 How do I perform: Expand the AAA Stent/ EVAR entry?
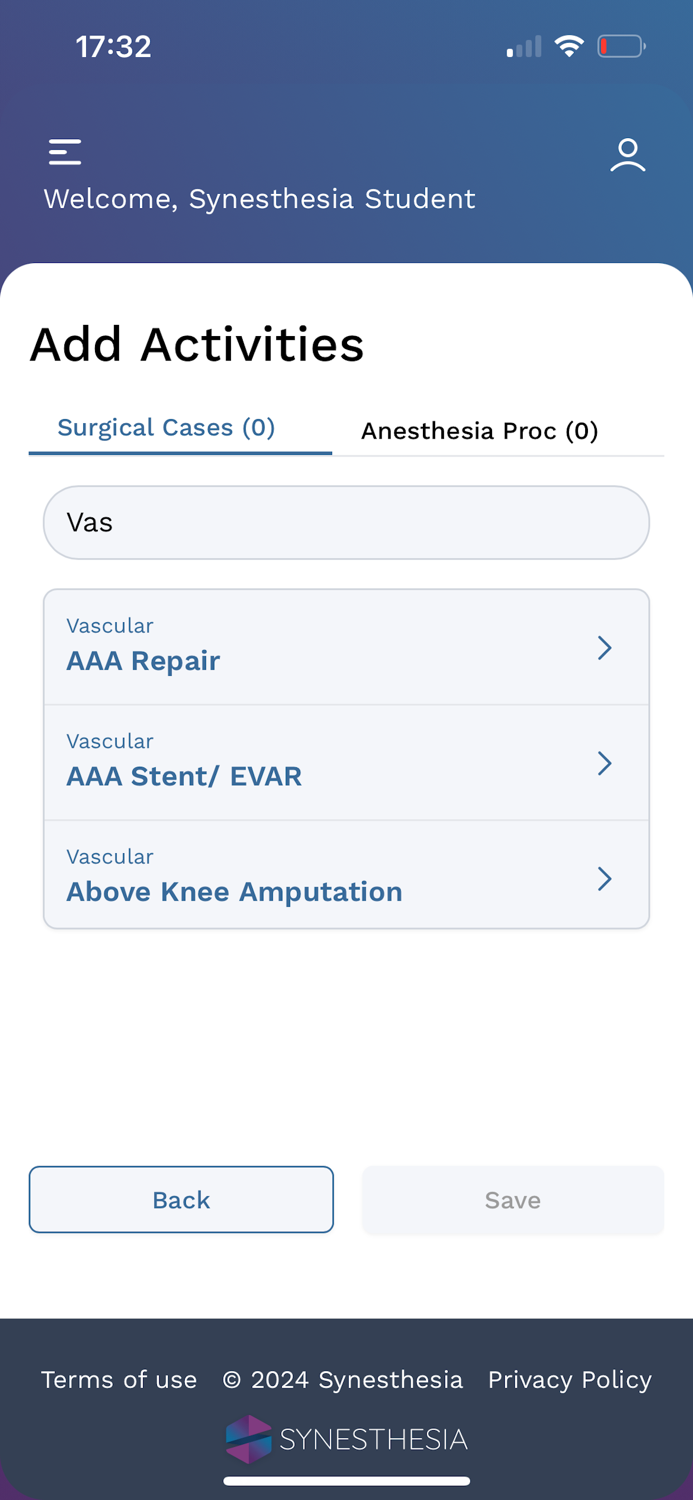point(605,763)
